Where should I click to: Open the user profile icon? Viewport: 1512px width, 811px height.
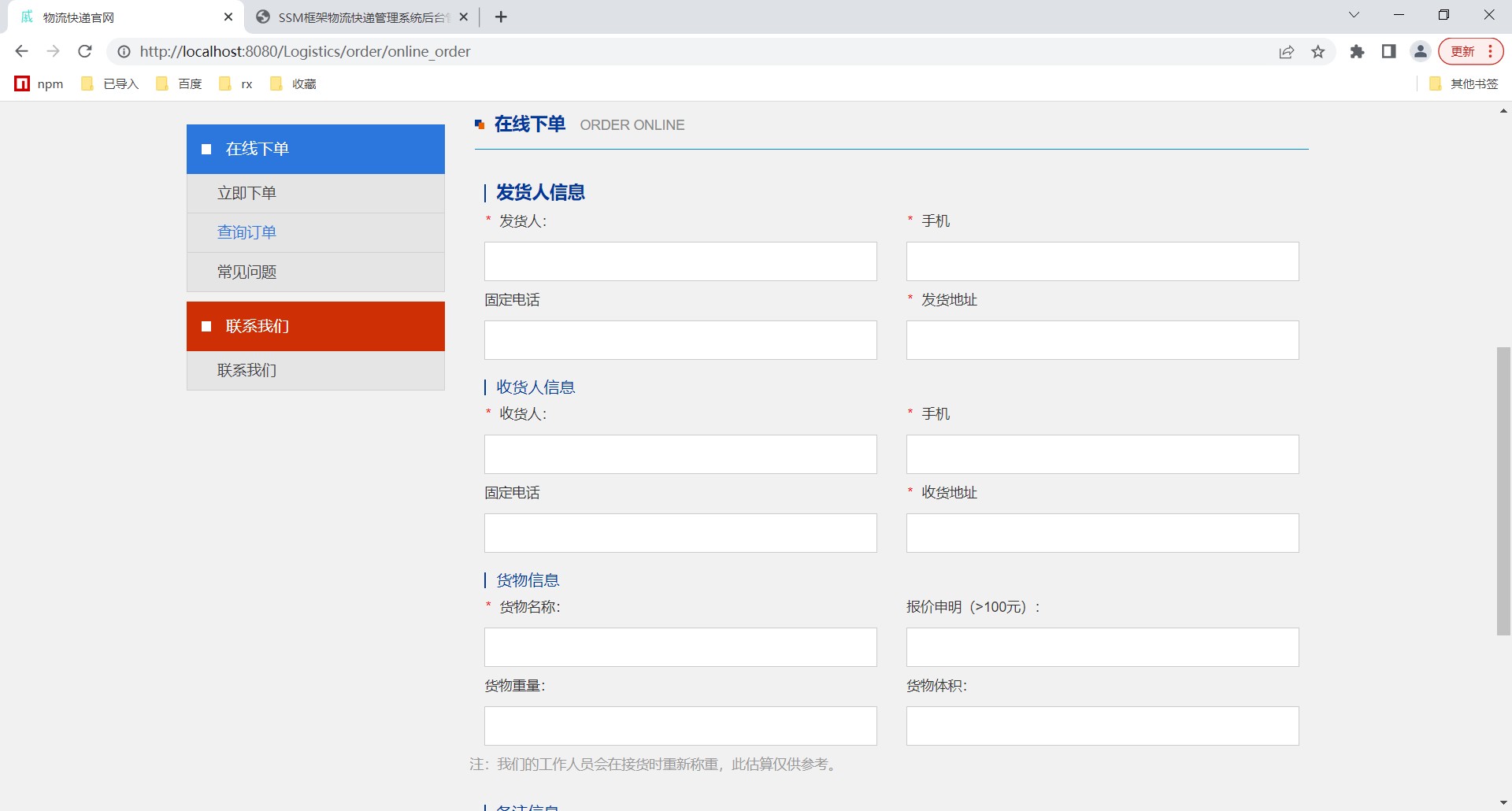tap(1421, 52)
